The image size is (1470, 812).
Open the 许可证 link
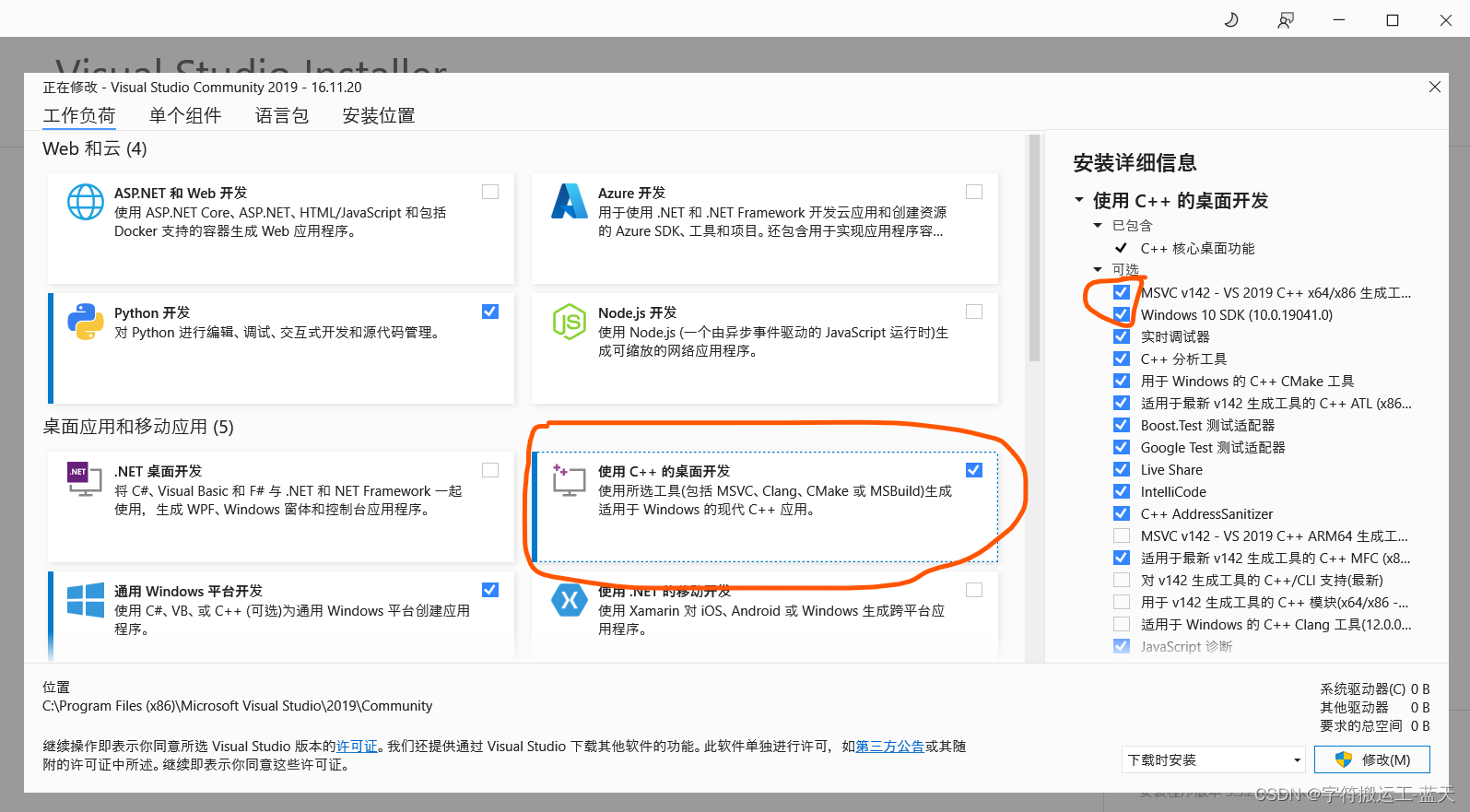(357, 747)
